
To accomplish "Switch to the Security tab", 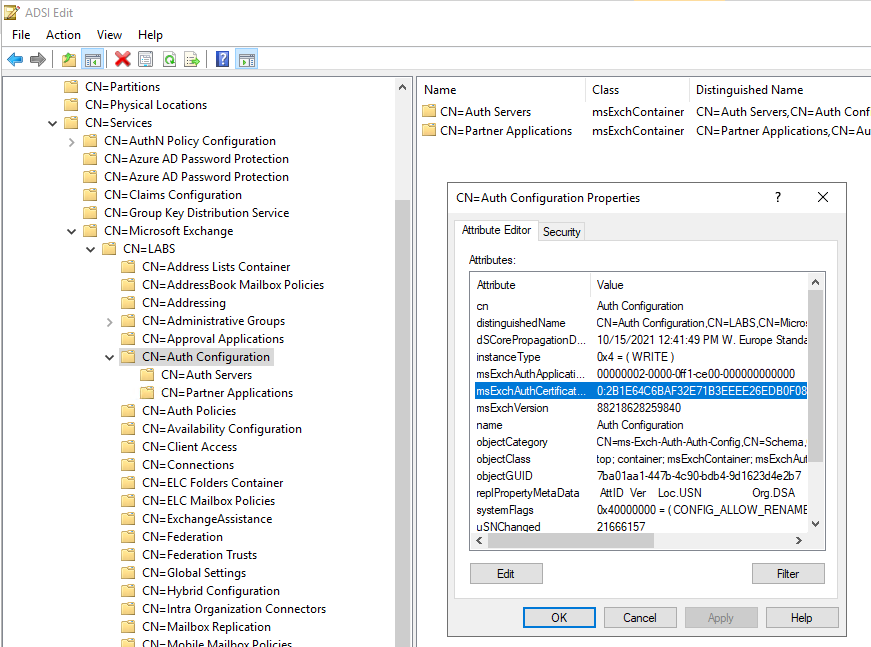I will tap(561, 231).
